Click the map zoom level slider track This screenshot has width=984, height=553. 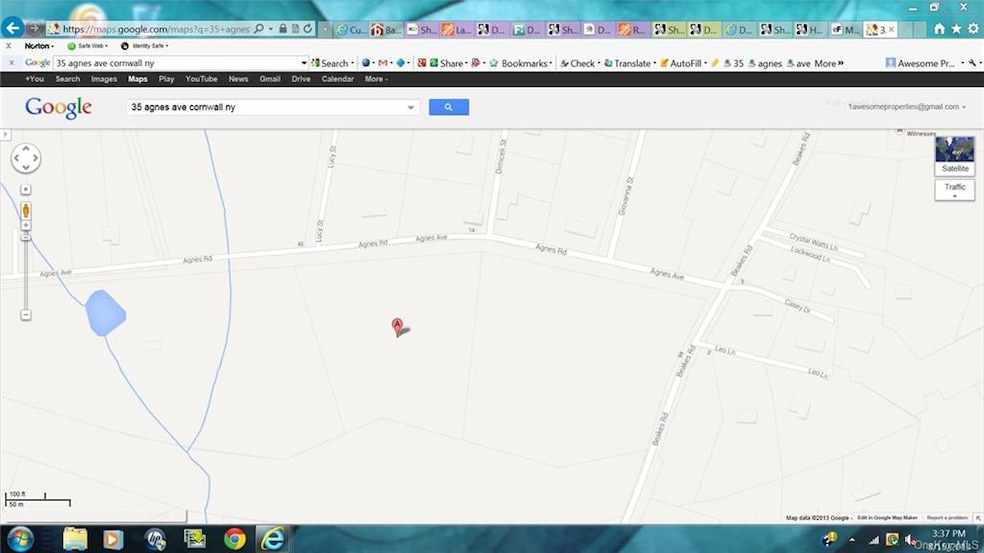[26, 270]
